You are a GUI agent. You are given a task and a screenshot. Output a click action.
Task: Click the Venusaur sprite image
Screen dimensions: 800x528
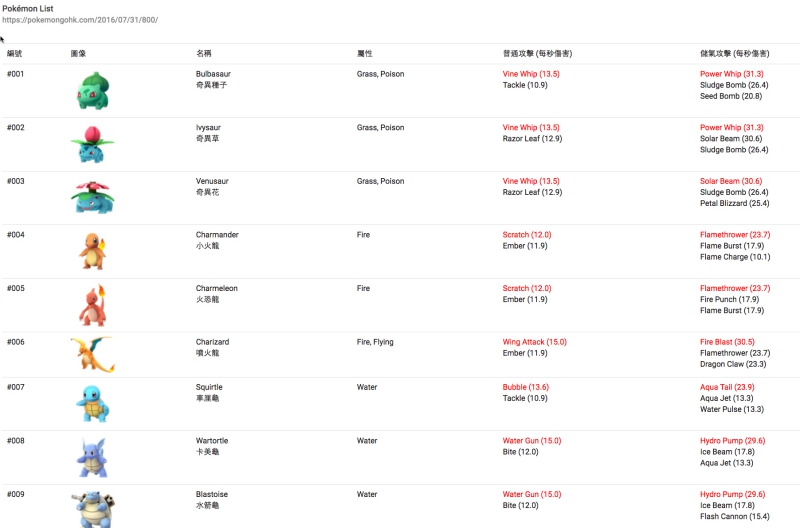point(92,197)
